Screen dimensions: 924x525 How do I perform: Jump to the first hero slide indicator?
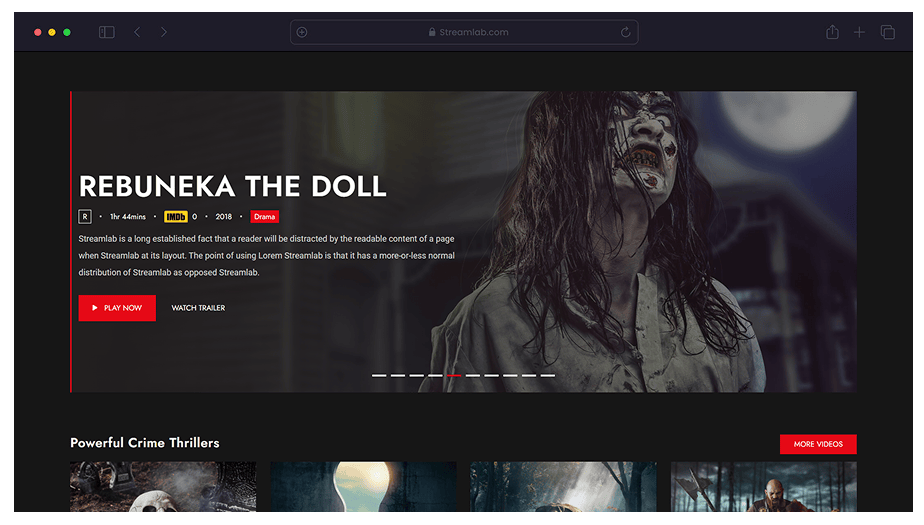coord(379,375)
